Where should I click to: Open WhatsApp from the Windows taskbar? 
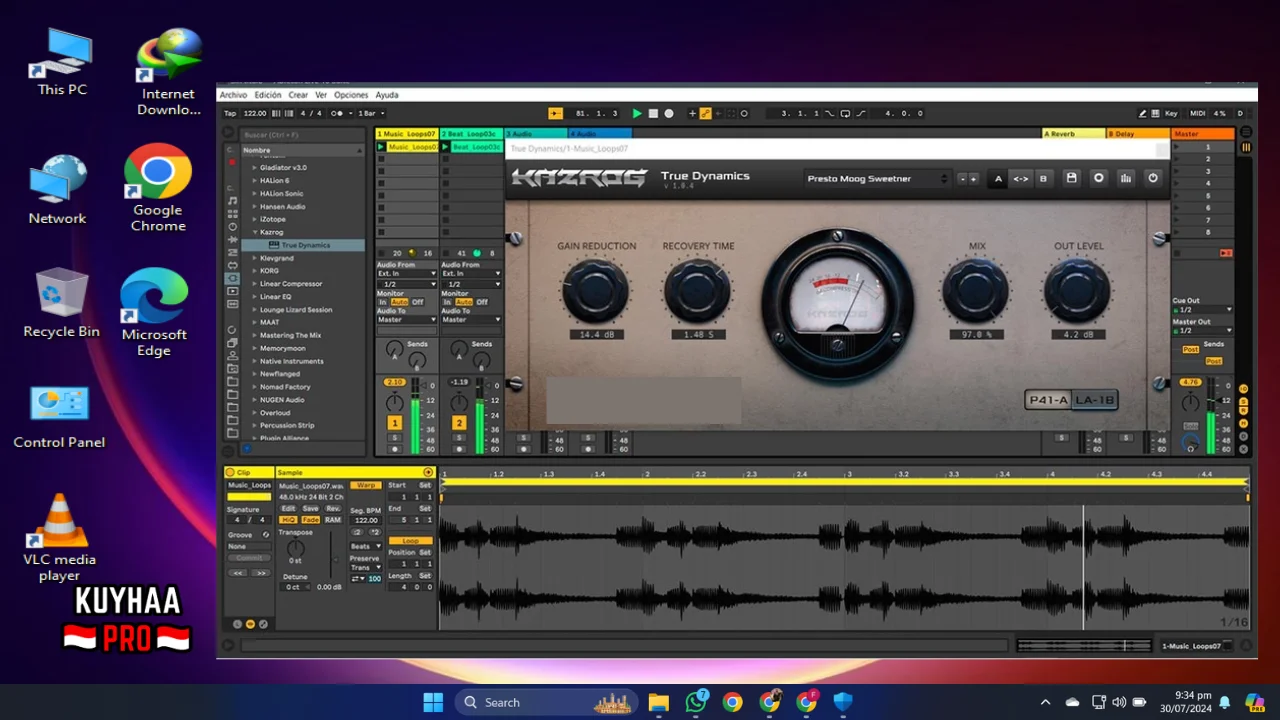695,702
